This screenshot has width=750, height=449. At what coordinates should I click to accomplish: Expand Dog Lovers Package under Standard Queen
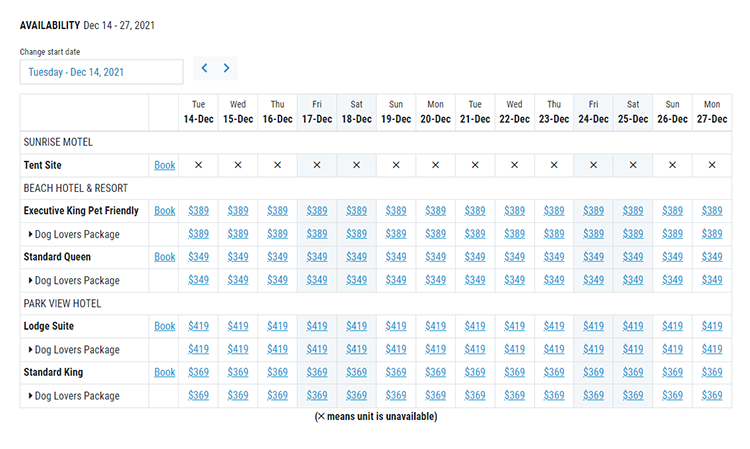pos(31,280)
